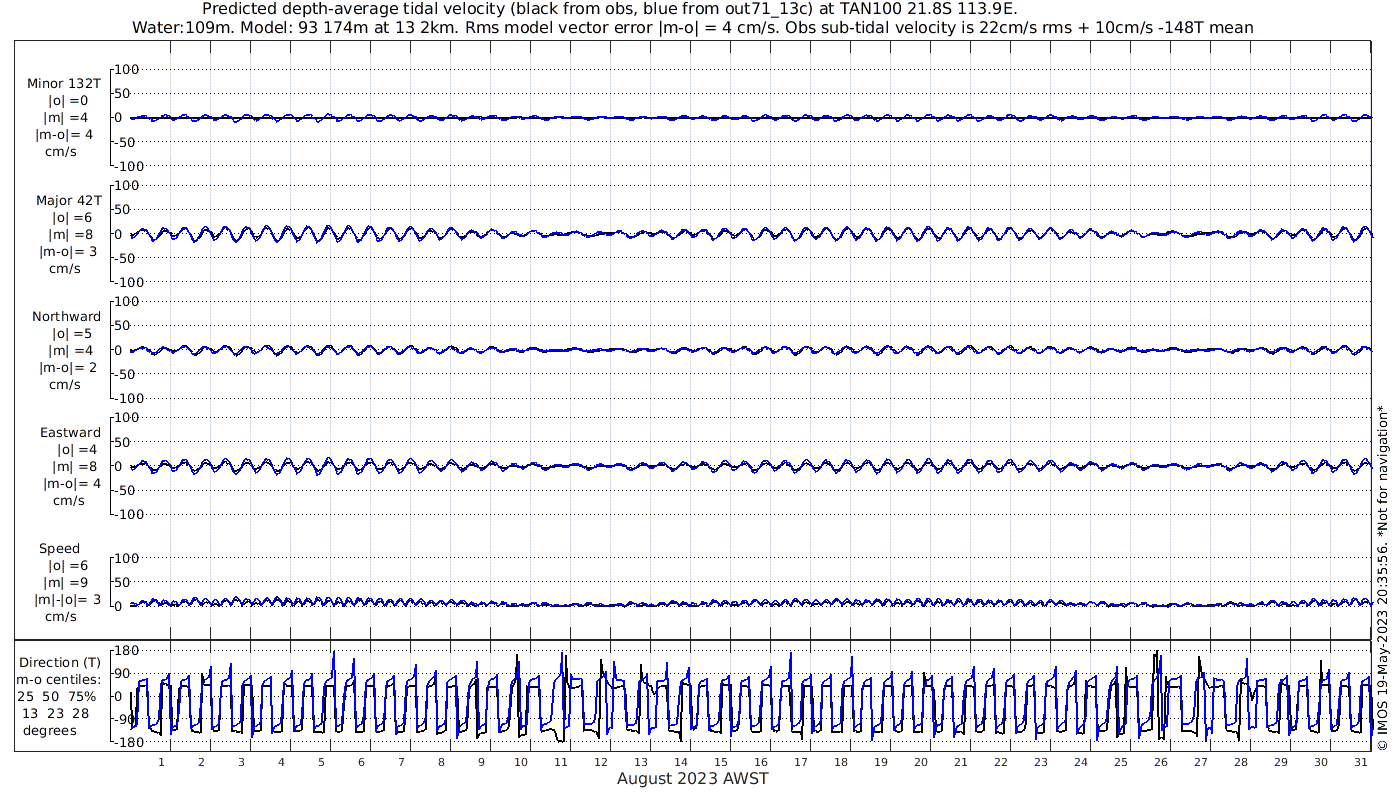Click the chart title line starting 'Predicted depth-average tidal velocity'
This screenshot has width=1400, height=800.
609,9
